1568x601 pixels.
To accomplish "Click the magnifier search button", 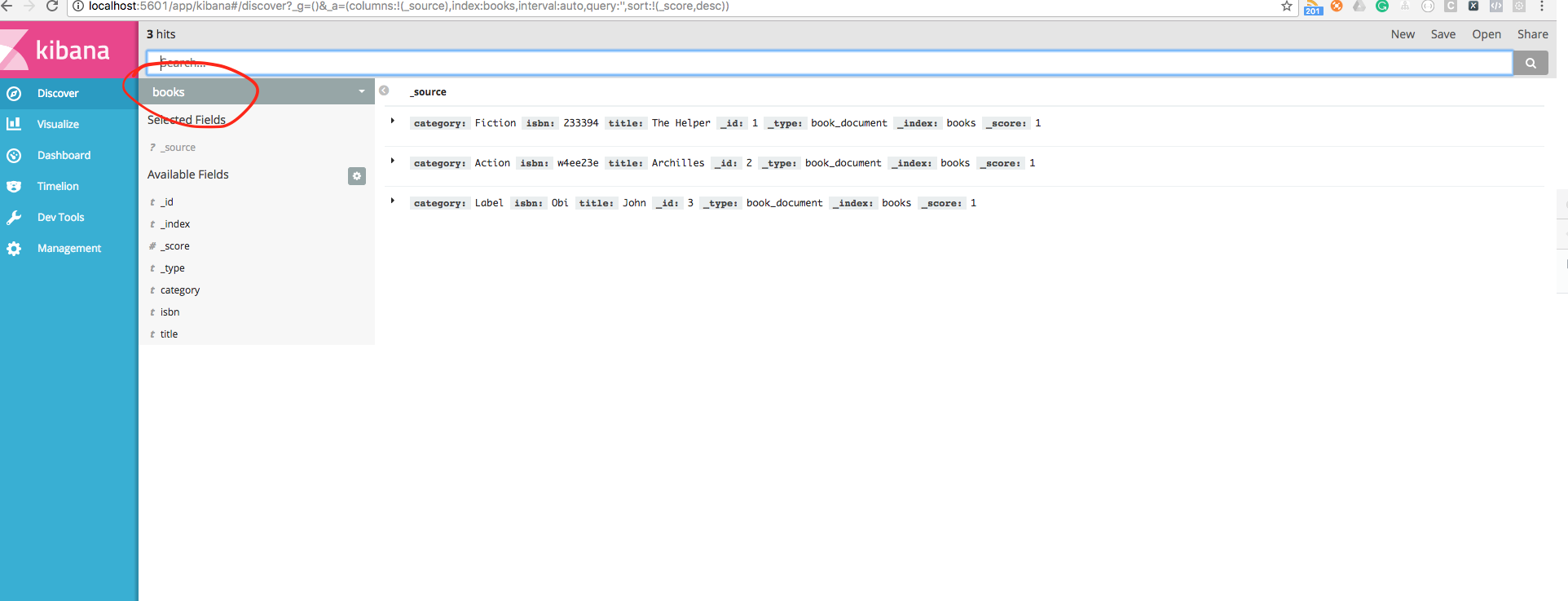I will [x=1531, y=63].
